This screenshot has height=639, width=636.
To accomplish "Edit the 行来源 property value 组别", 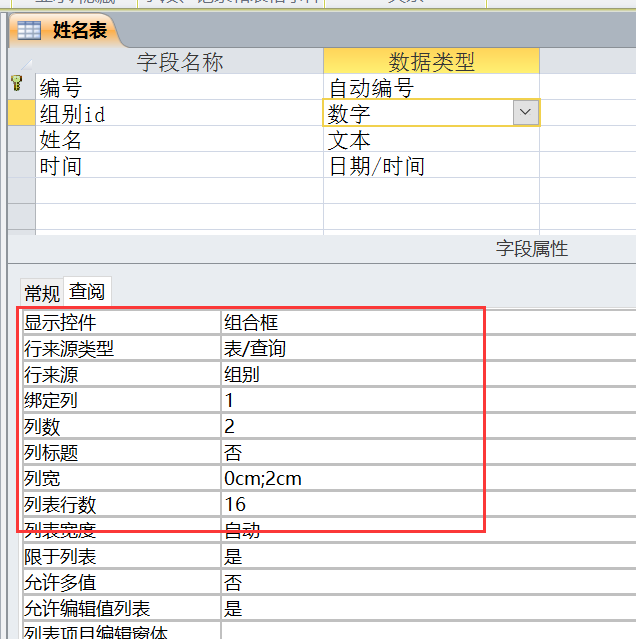I will click(x=350, y=374).
